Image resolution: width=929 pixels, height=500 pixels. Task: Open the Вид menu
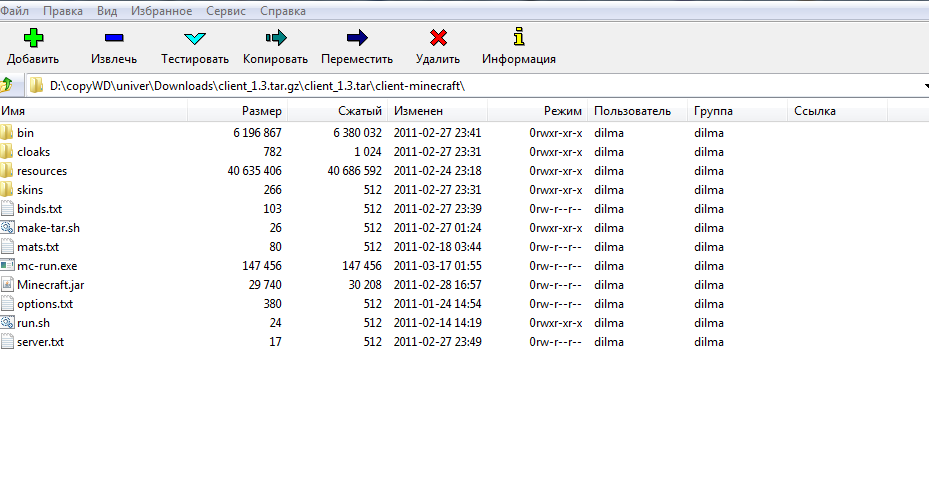(x=107, y=11)
